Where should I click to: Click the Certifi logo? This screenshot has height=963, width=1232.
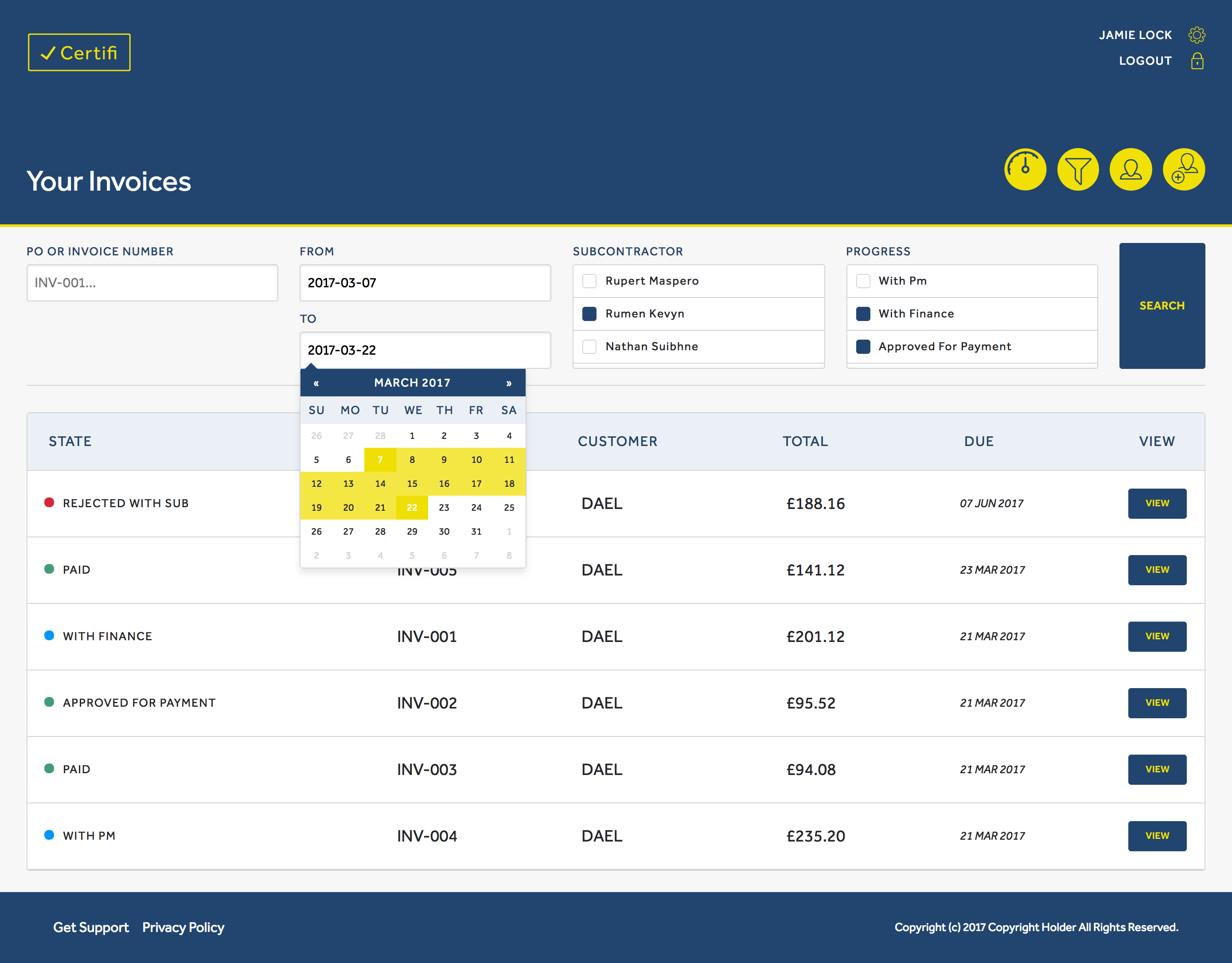tap(79, 52)
